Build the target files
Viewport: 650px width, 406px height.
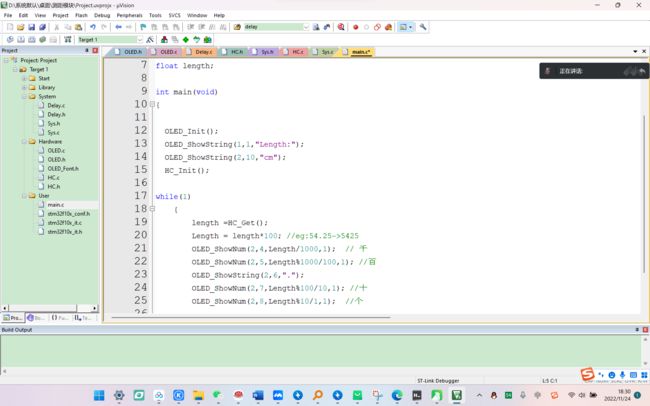pos(21,39)
